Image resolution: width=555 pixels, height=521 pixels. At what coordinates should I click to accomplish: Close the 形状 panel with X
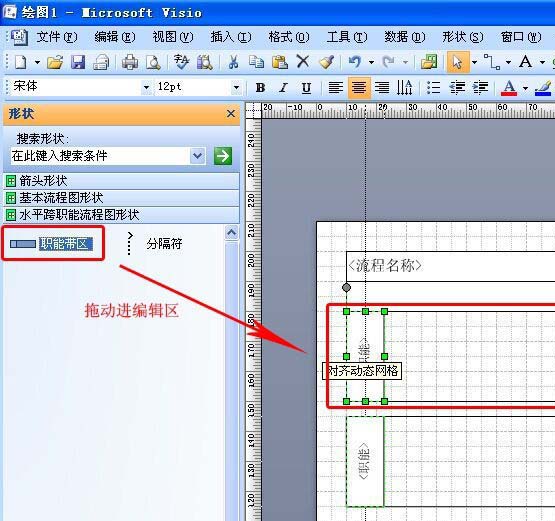(231, 114)
